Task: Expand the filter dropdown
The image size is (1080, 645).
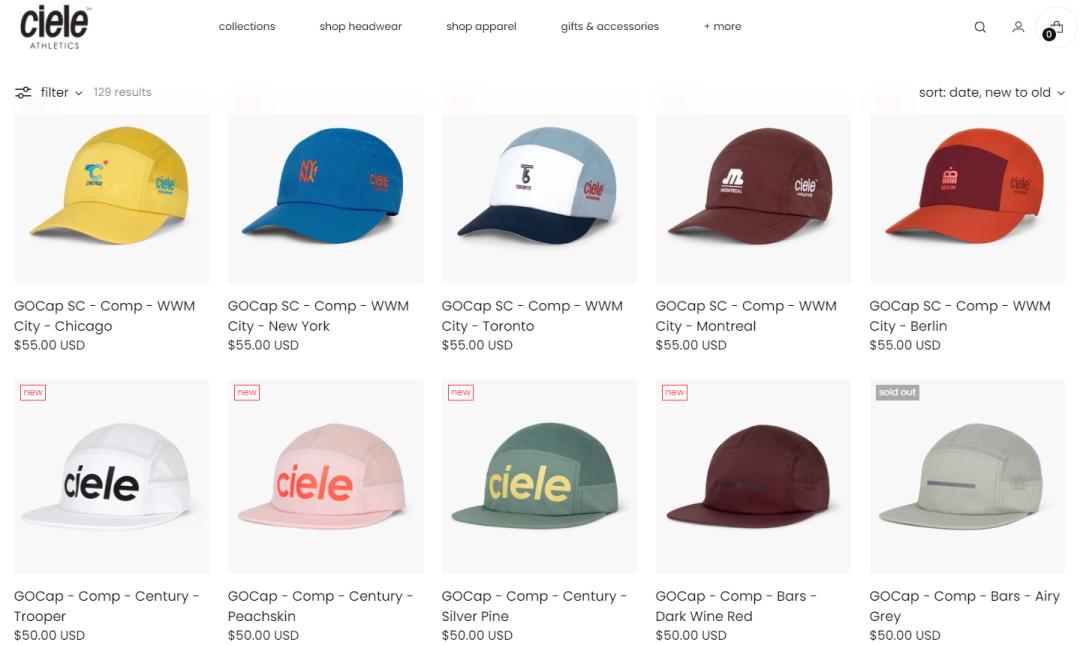Action: pyautogui.click(x=61, y=92)
